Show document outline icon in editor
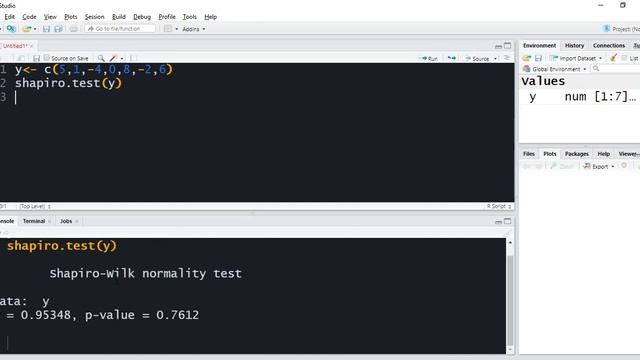 click(507, 58)
